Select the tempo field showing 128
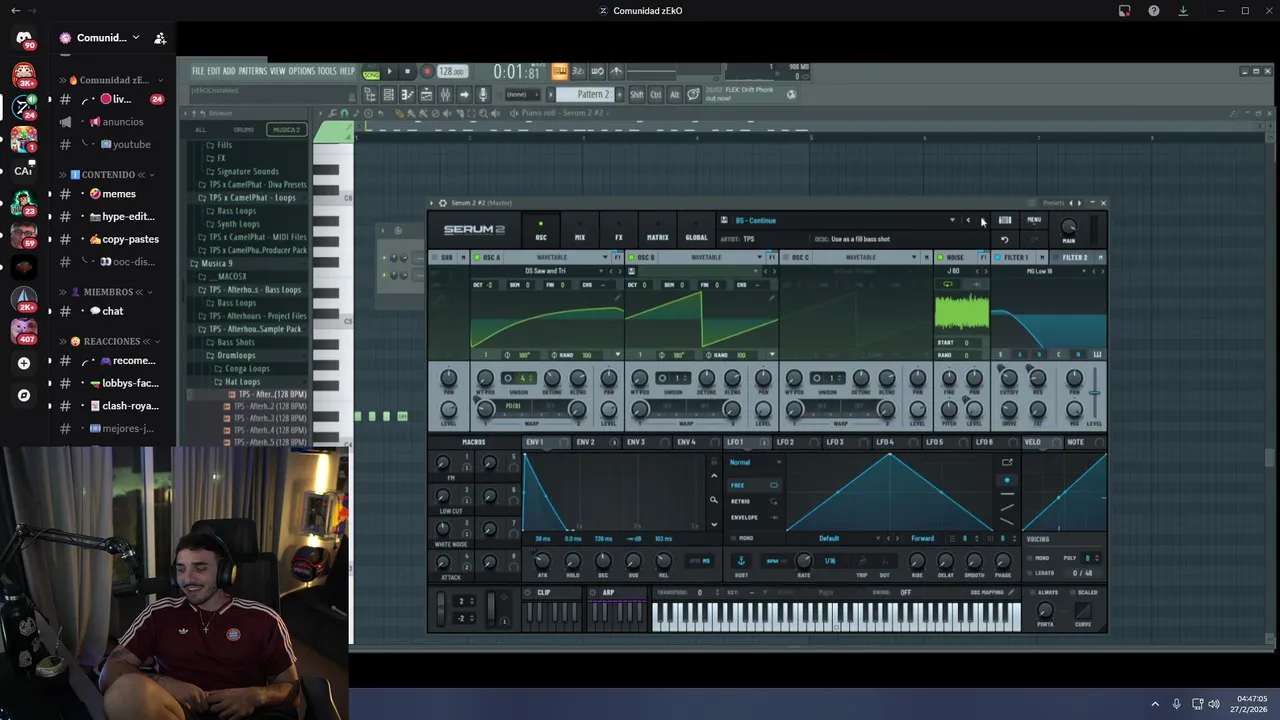Viewport: 1280px width, 720px height. 452,72
